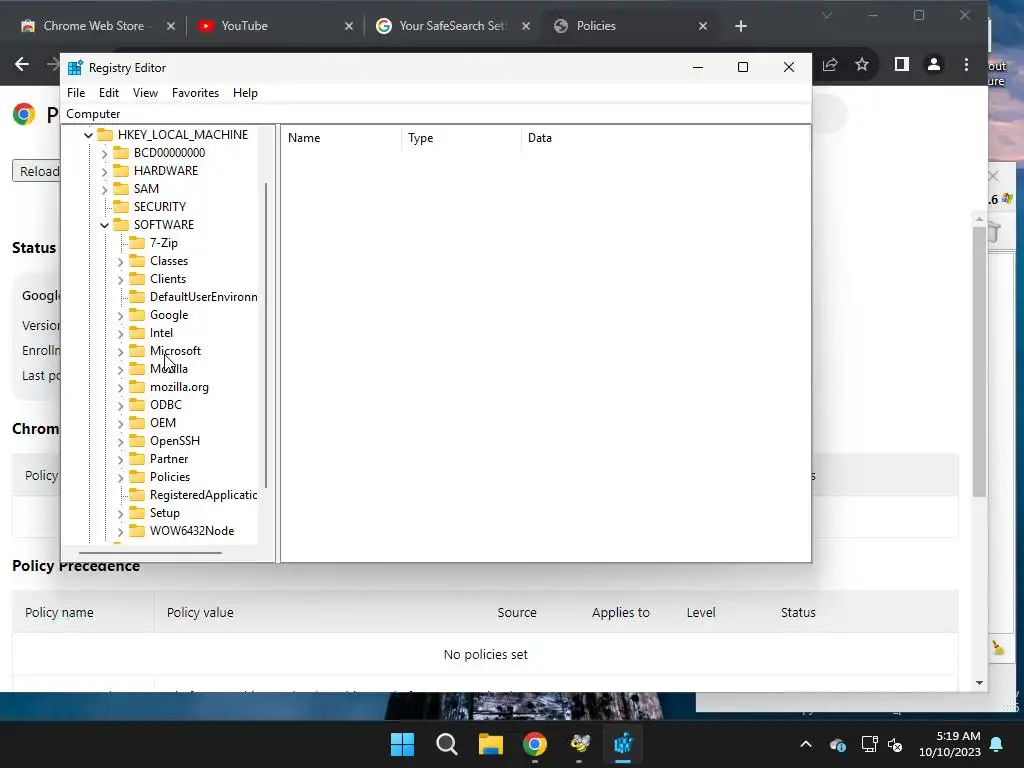Click the Reload policies button in Chrome

[37, 171]
